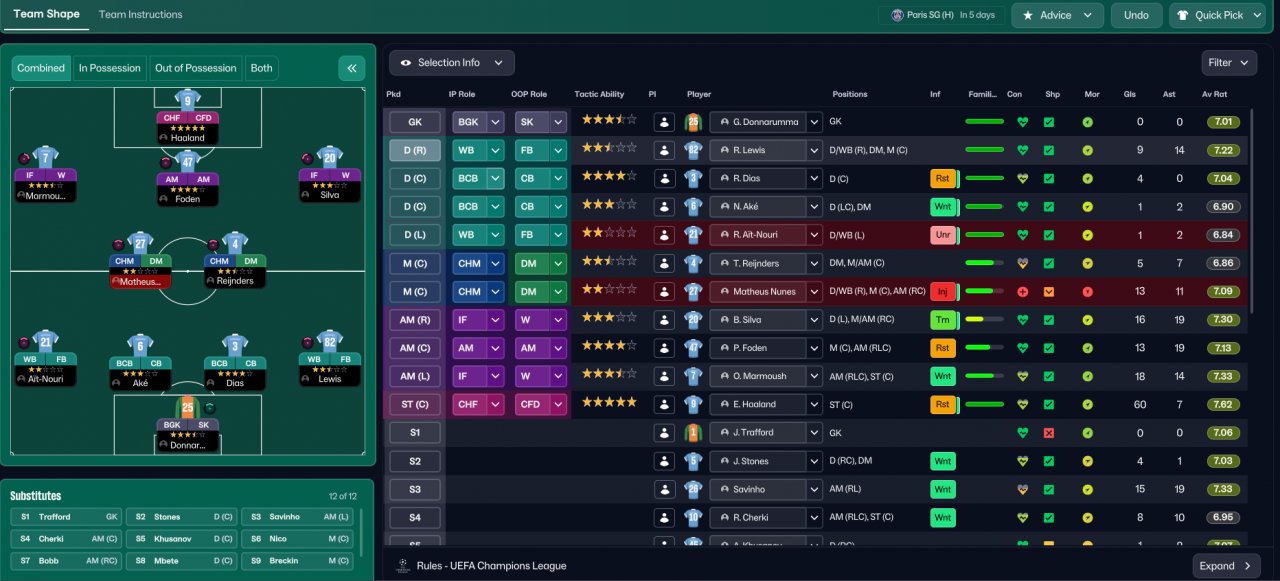Toggle sharpness checkbox for R. Cherki

pyautogui.click(x=1048, y=518)
